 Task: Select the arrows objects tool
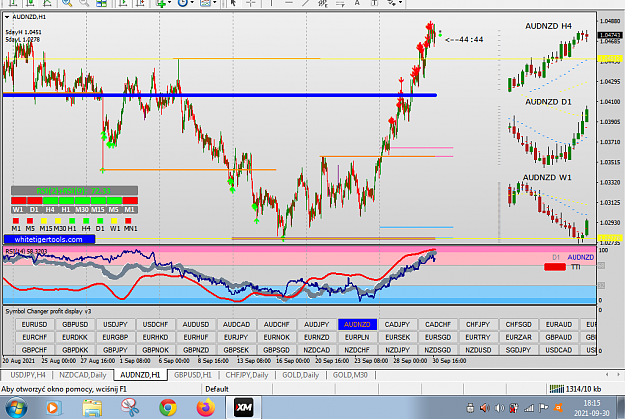pyautogui.click(x=392, y=3)
